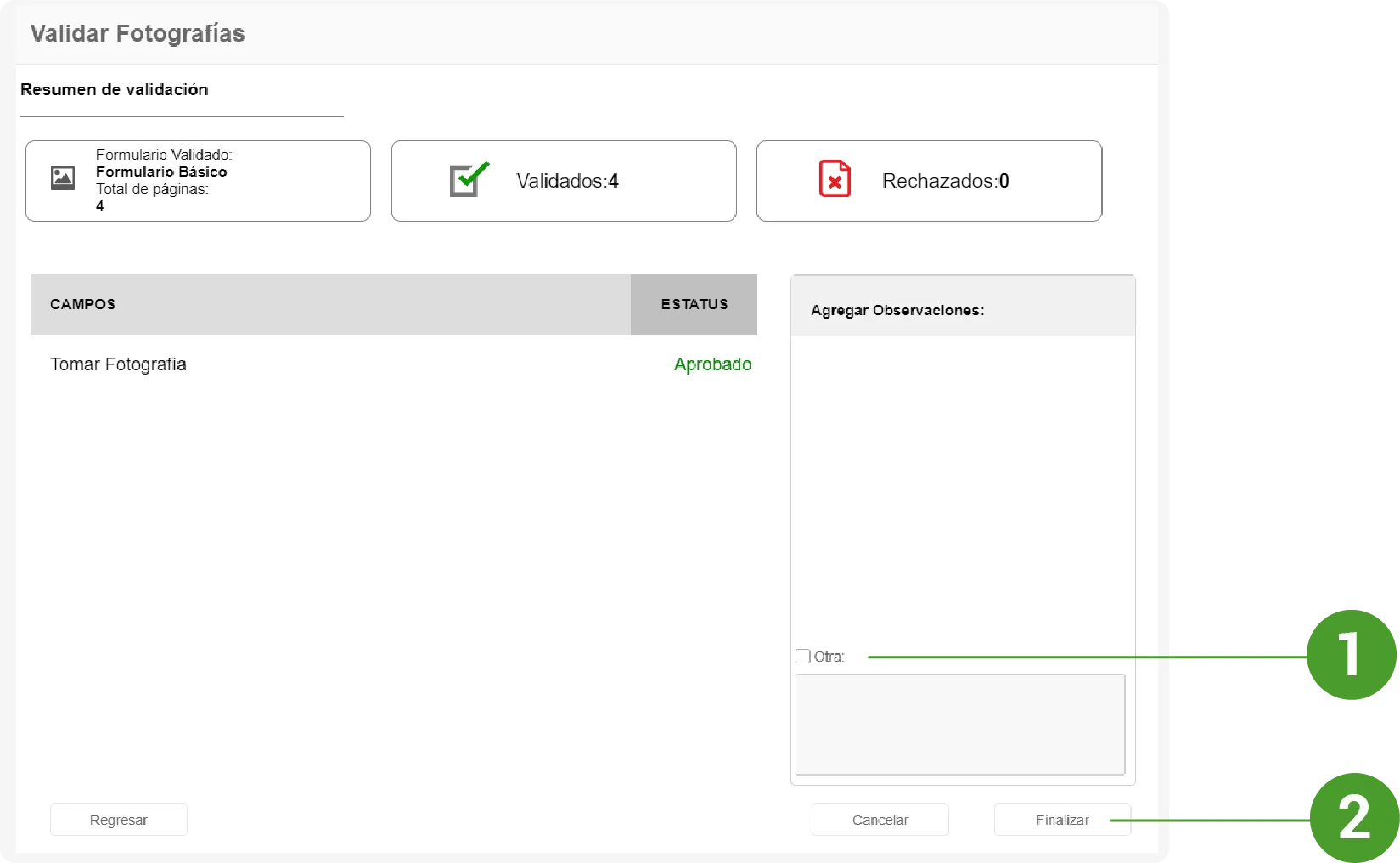Click the Formulario Básico text
This screenshot has height=863, width=1400.
point(161,172)
